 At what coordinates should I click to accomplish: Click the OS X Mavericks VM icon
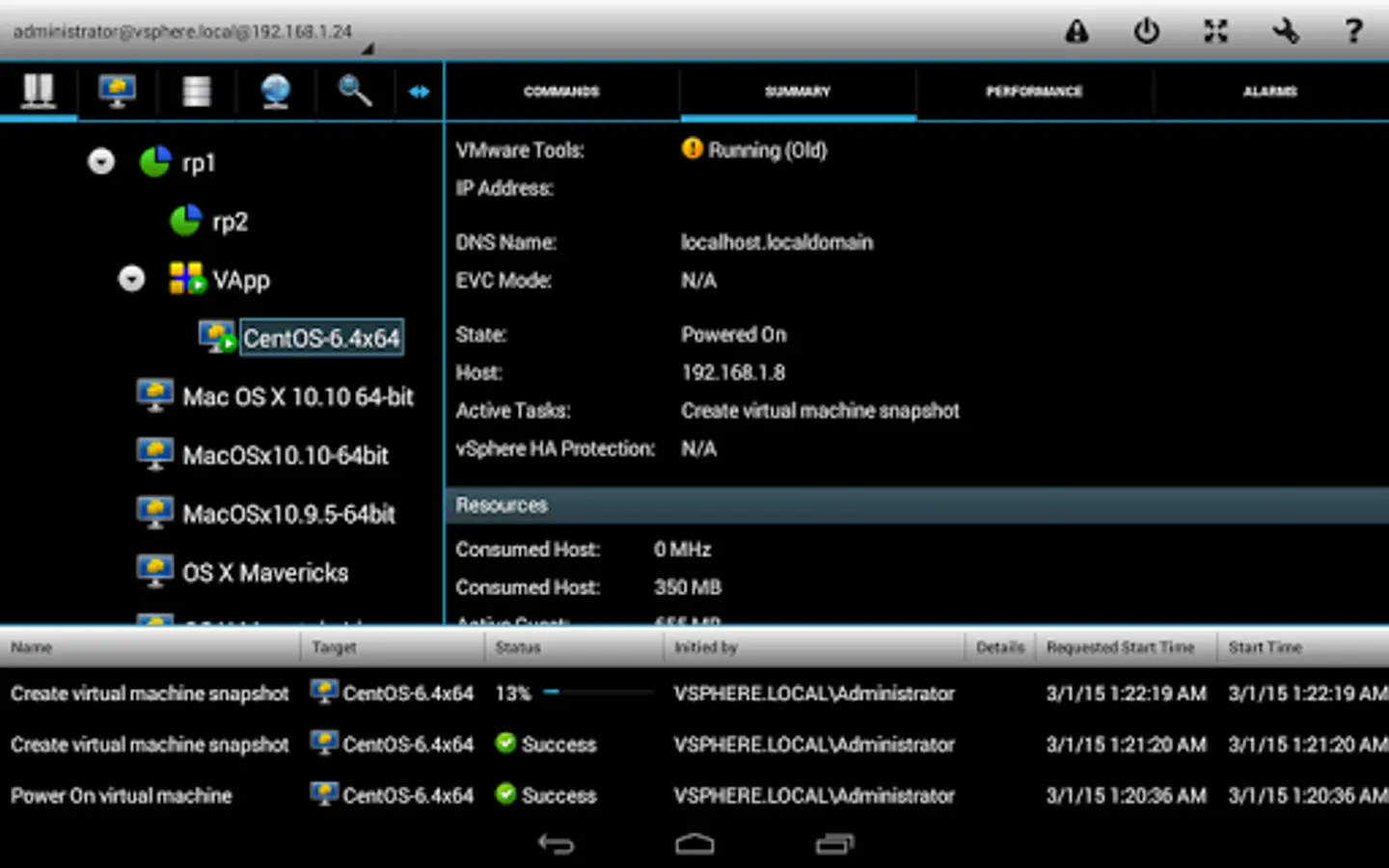coord(155,572)
